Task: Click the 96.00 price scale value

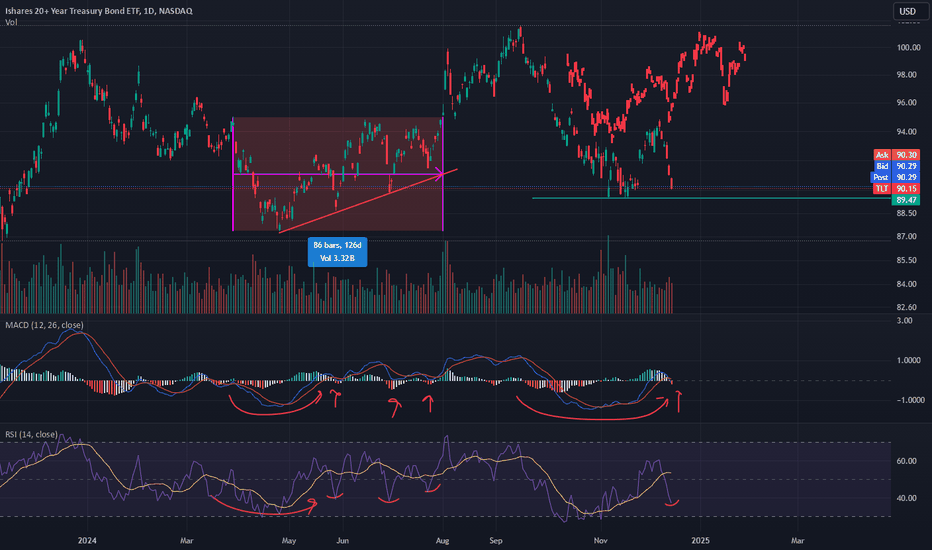Action: pyautogui.click(x=908, y=103)
